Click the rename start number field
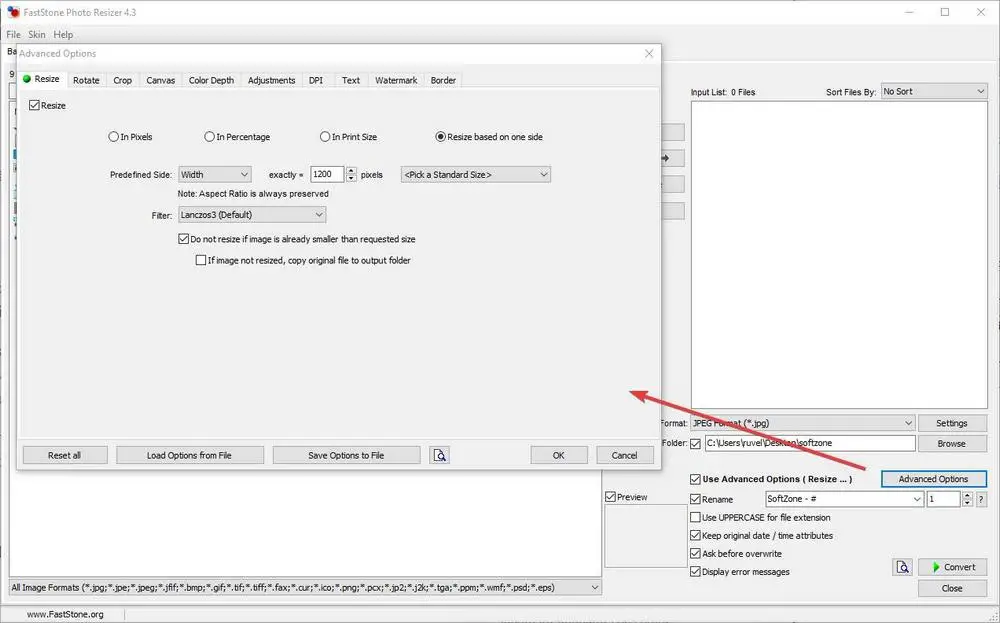 point(943,499)
